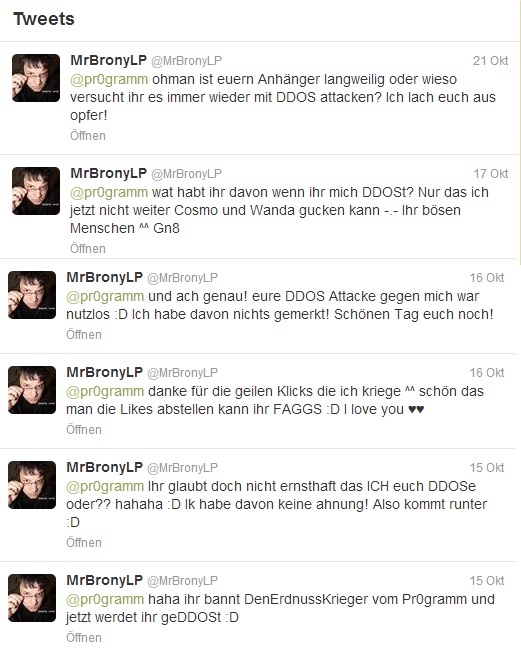Click the @MrBronyLP handle on the 17 Okt tweet
The width and height of the screenshot is (521, 652).
click(186, 174)
